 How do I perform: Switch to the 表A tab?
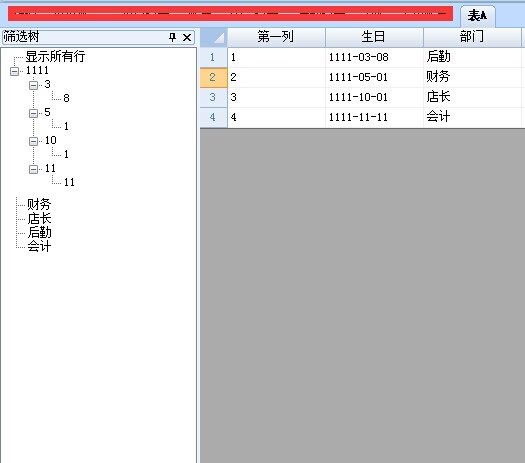pyautogui.click(x=477, y=16)
